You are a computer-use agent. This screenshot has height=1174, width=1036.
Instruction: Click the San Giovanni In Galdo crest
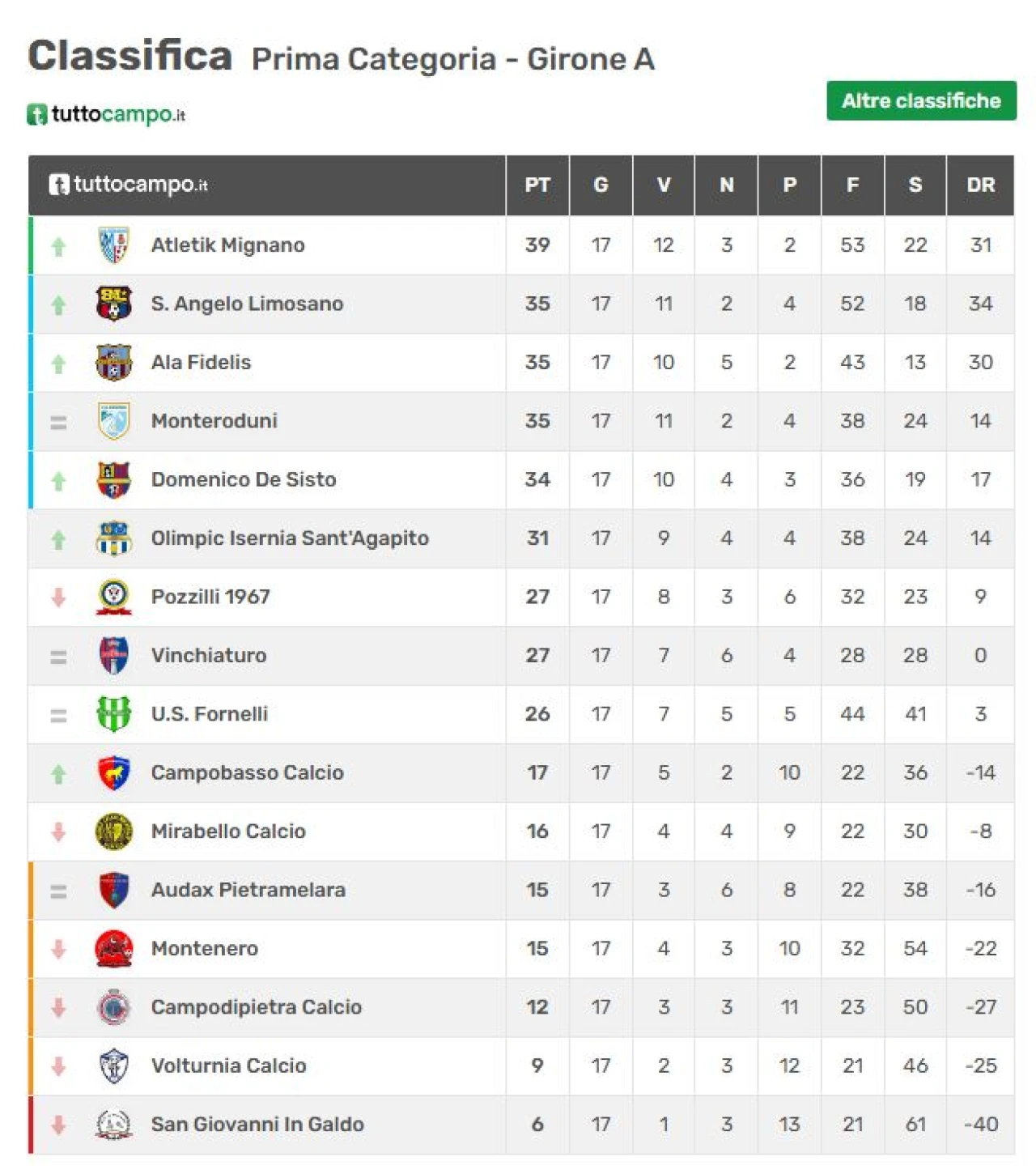(113, 1124)
